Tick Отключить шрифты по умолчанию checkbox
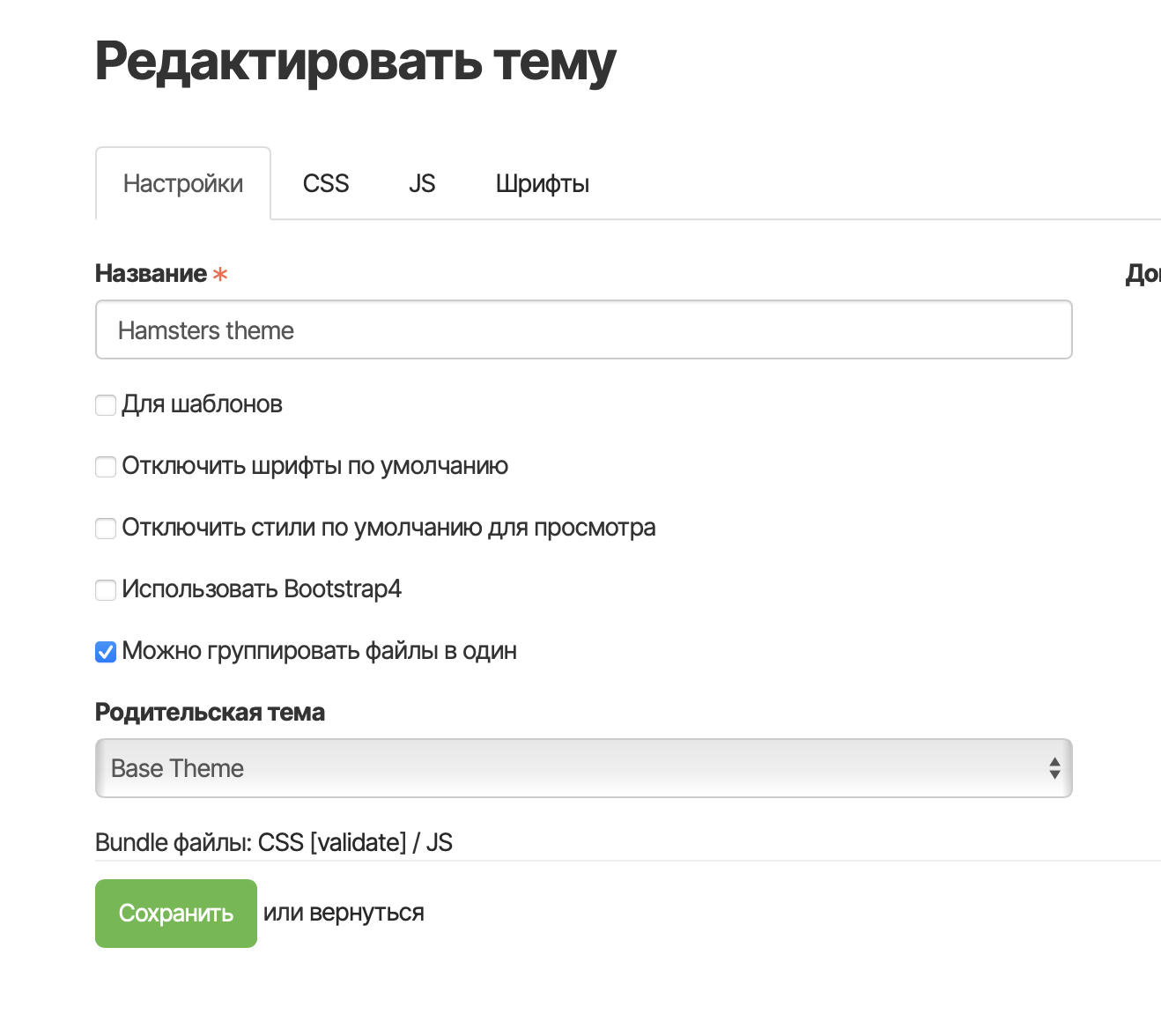 click(106, 467)
